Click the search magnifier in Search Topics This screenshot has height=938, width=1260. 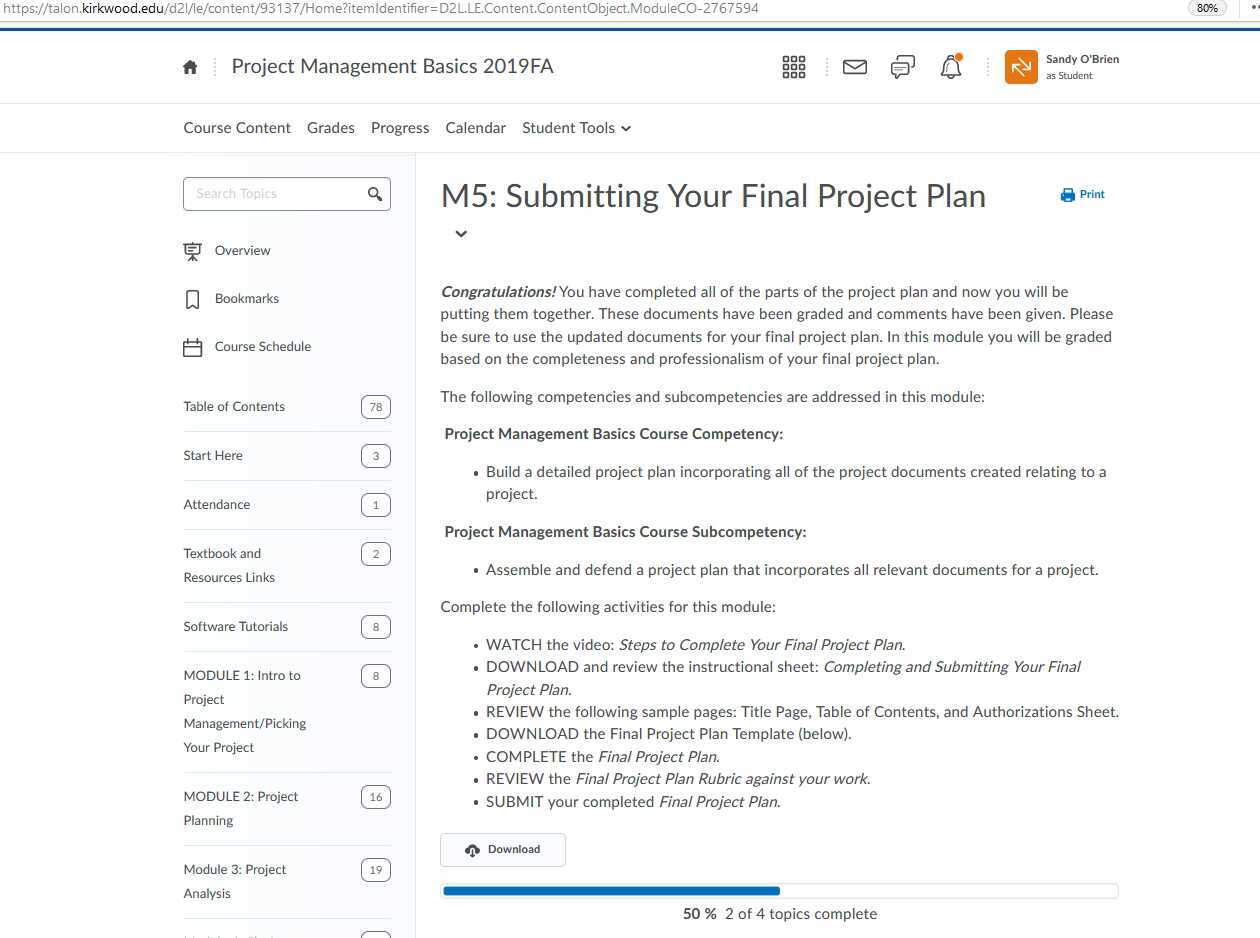click(375, 193)
